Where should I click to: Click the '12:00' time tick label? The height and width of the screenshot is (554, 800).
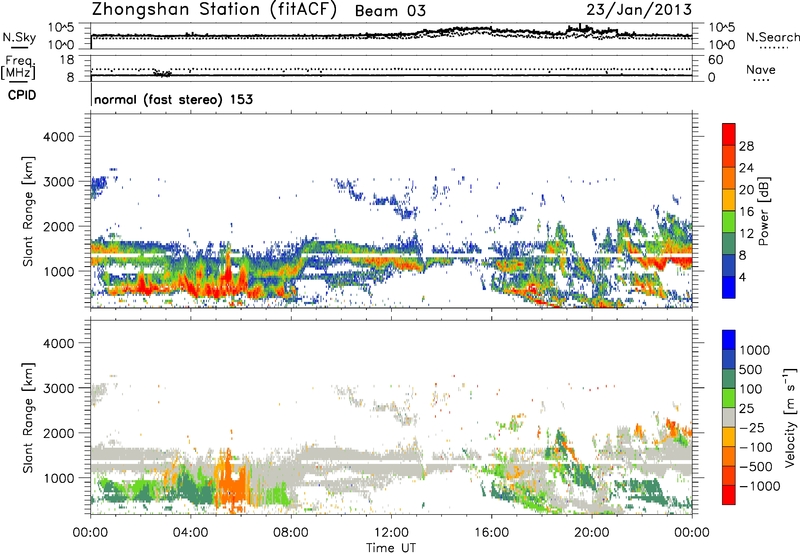[391, 533]
